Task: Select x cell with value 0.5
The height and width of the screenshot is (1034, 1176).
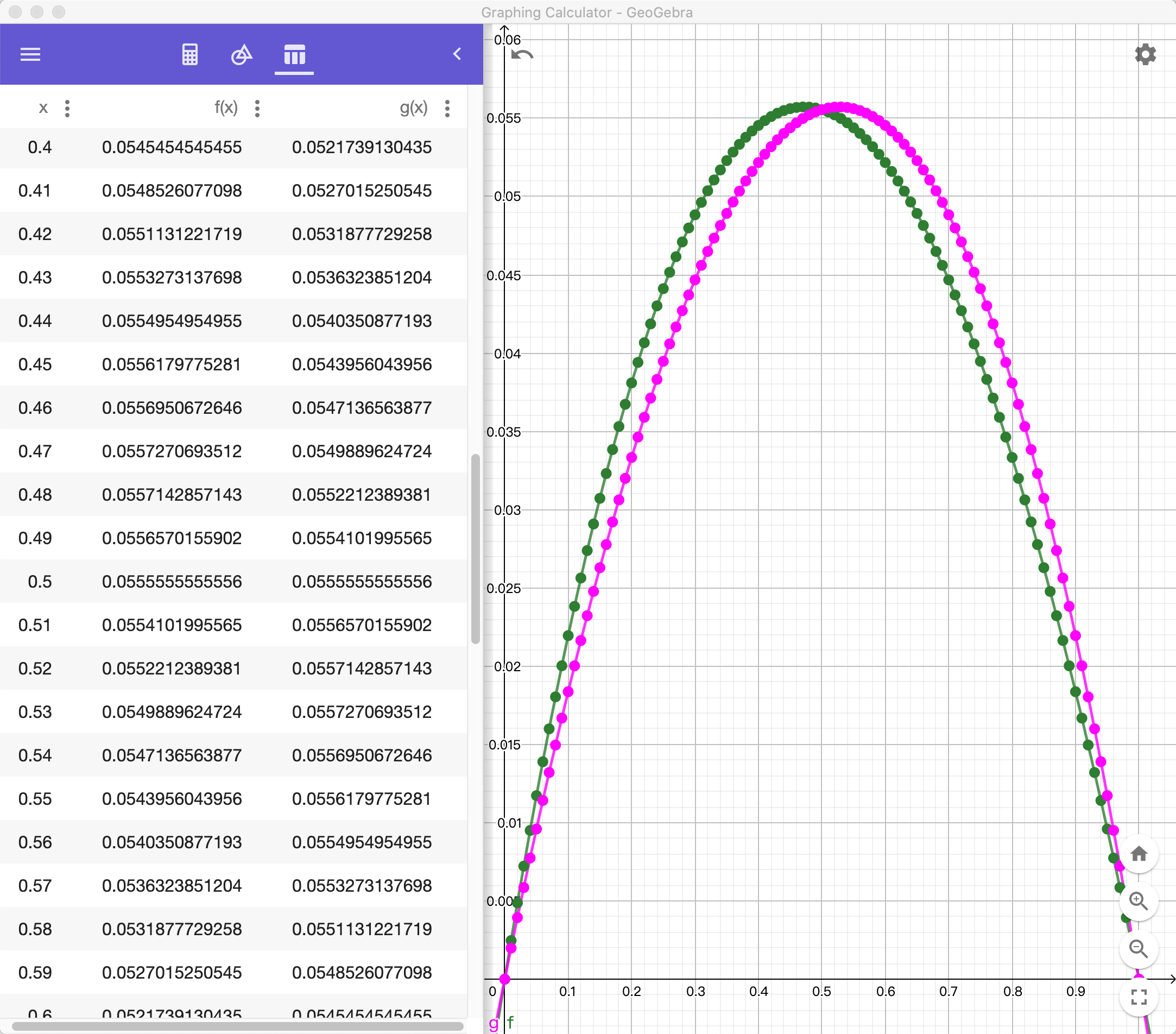Action: [x=40, y=582]
